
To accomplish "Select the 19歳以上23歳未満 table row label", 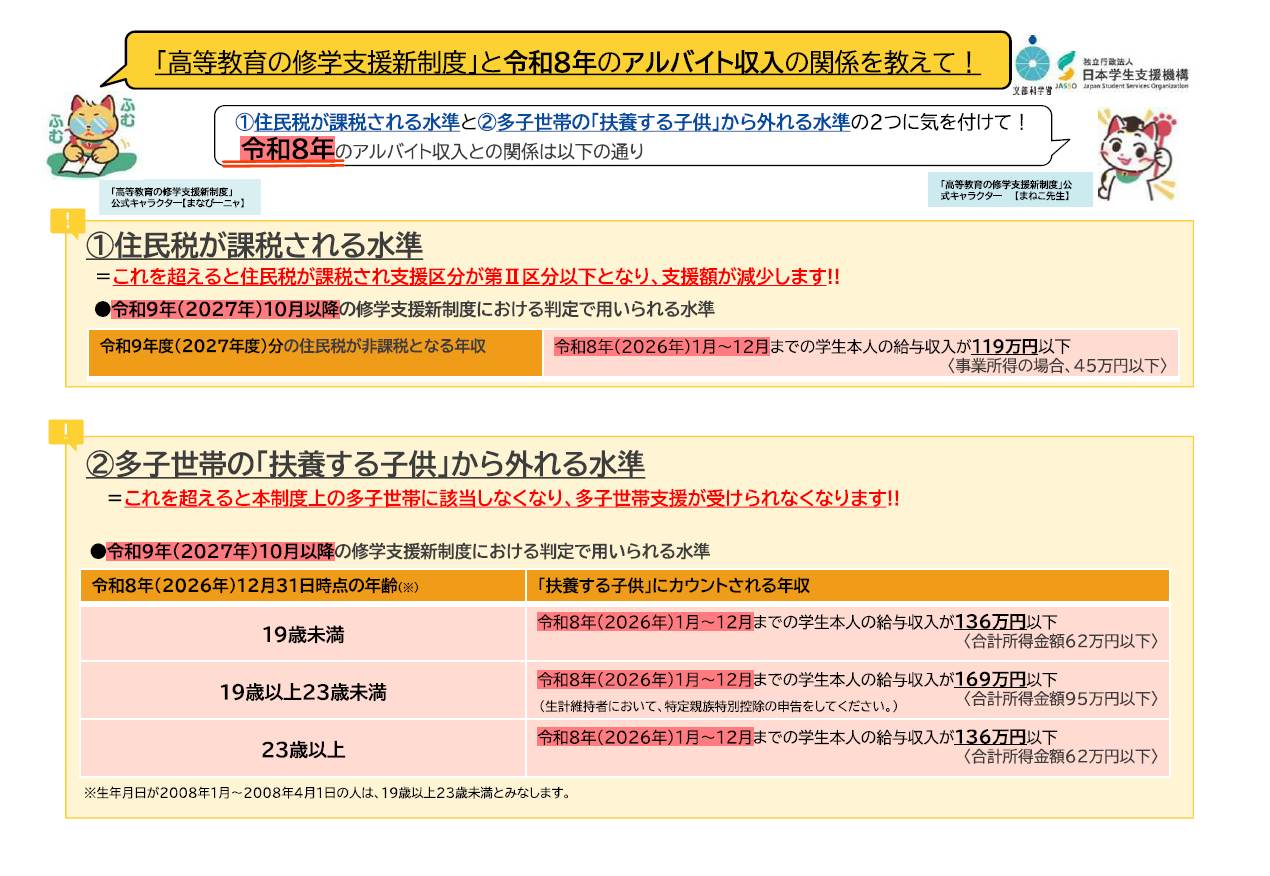I will tap(303, 691).
